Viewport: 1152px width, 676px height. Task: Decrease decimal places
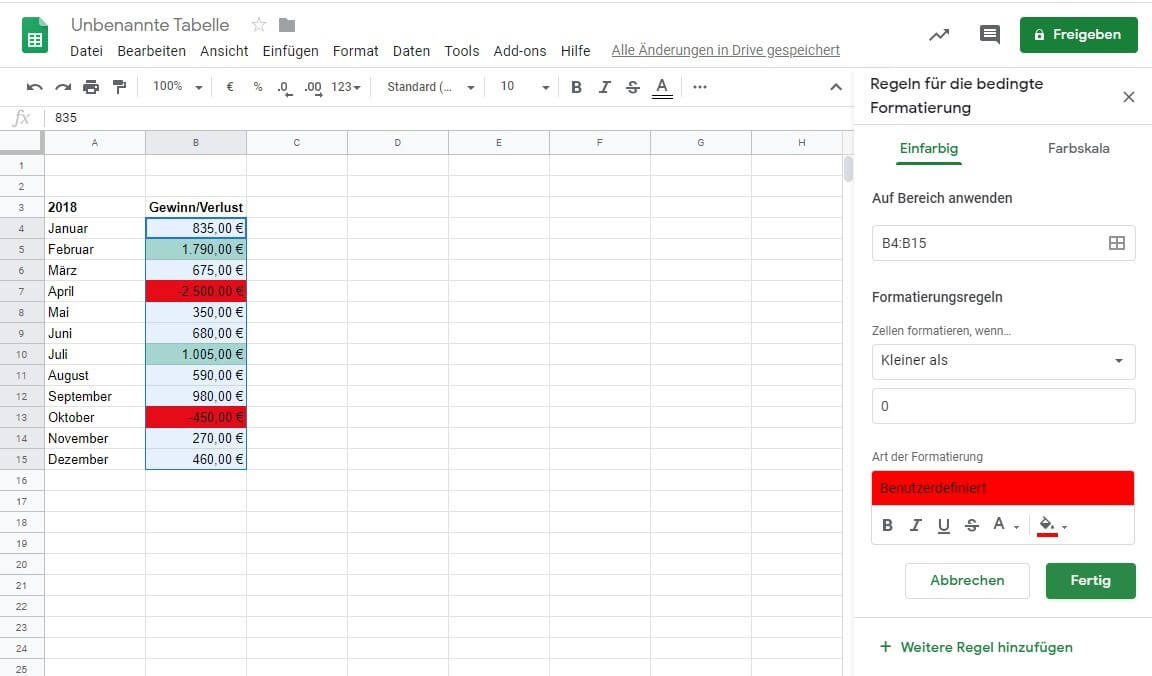(284, 87)
